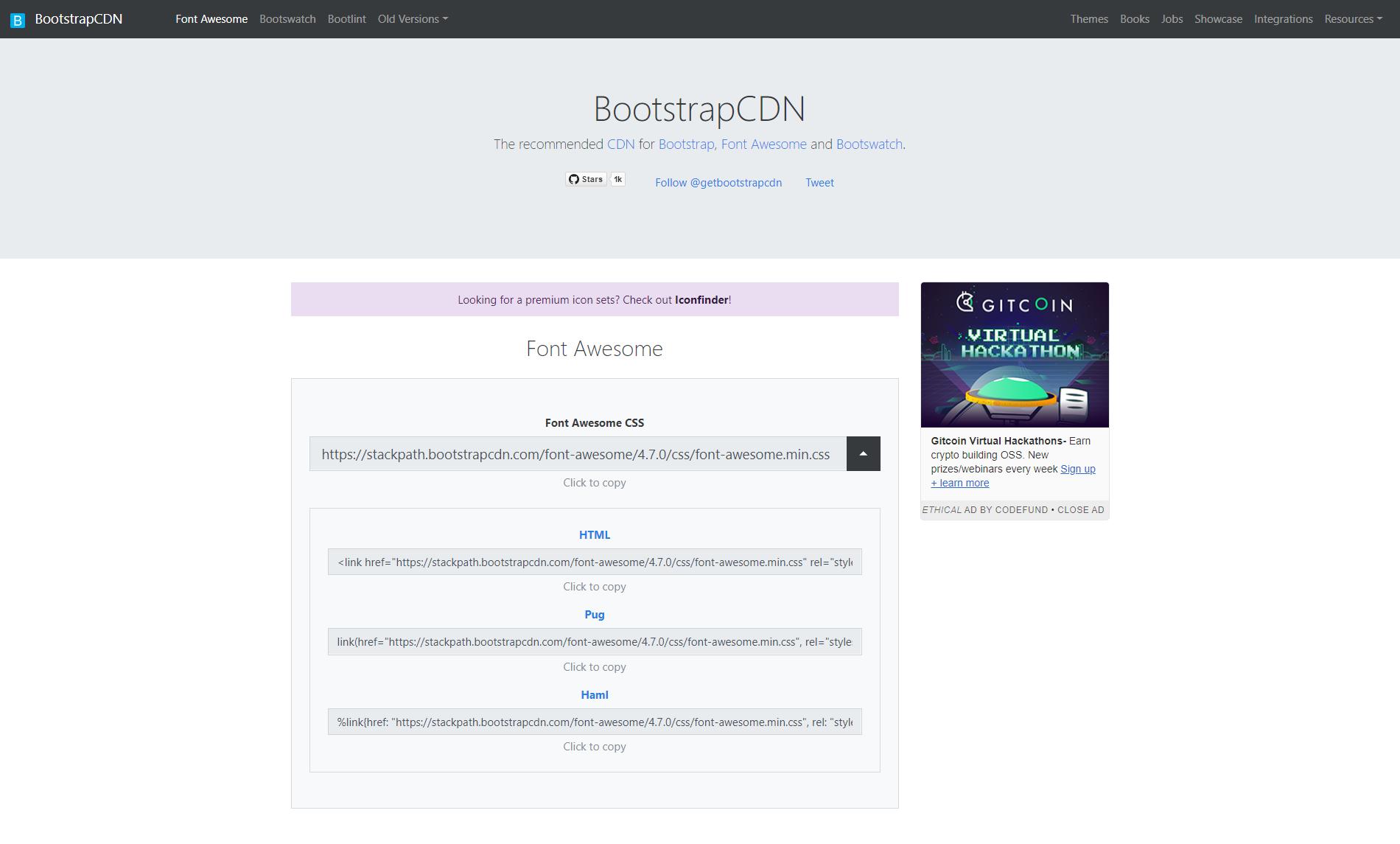Click the Gitcoin Virtual Hackathon ad image
This screenshot has height=844, width=1400.
point(1015,355)
